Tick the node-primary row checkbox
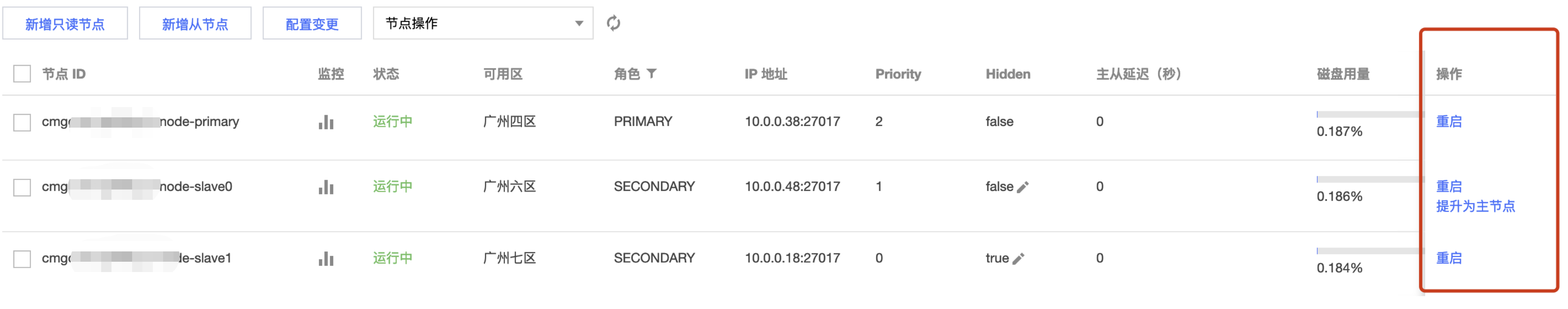This screenshot has height=309, width=1568. point(22,122)
